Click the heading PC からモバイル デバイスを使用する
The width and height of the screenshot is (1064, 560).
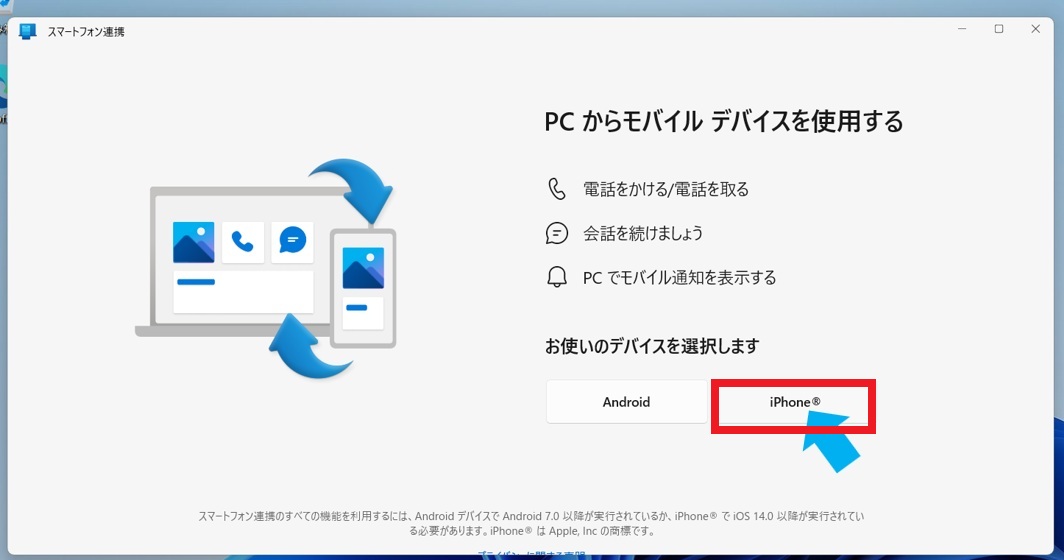pyautogui.click(x=723, y=122)
